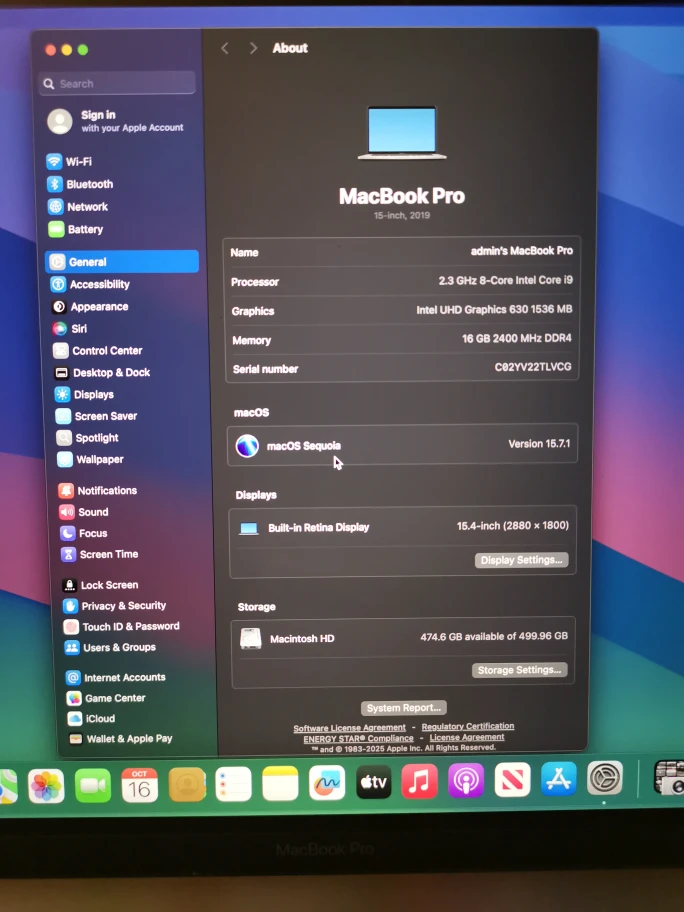Open Control Center settings
Image resolution: width=684 pixels, height=912 pixels.
[x=98, y=351]
